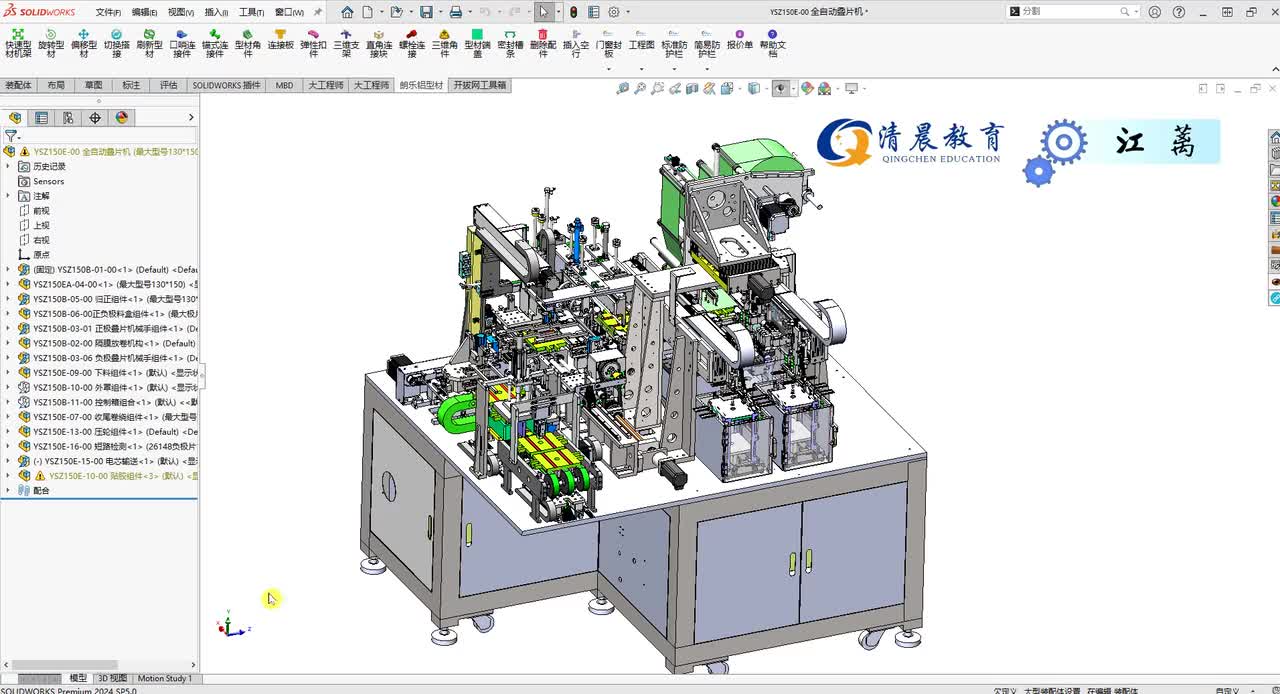Switch to the 装配体 ribbon tab
This screenshot has height=694, width=1280.
[x=18, y=85]
